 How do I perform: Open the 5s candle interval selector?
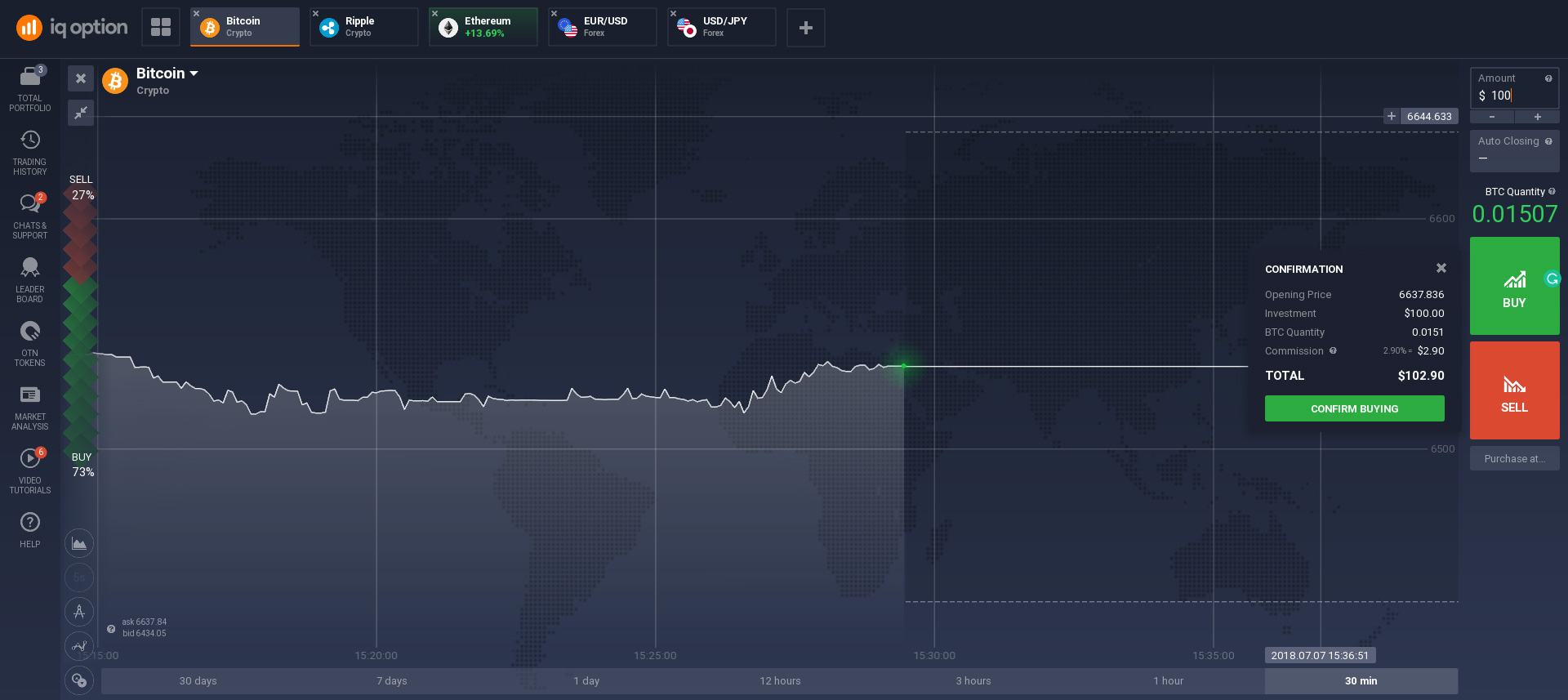point(79,577)
